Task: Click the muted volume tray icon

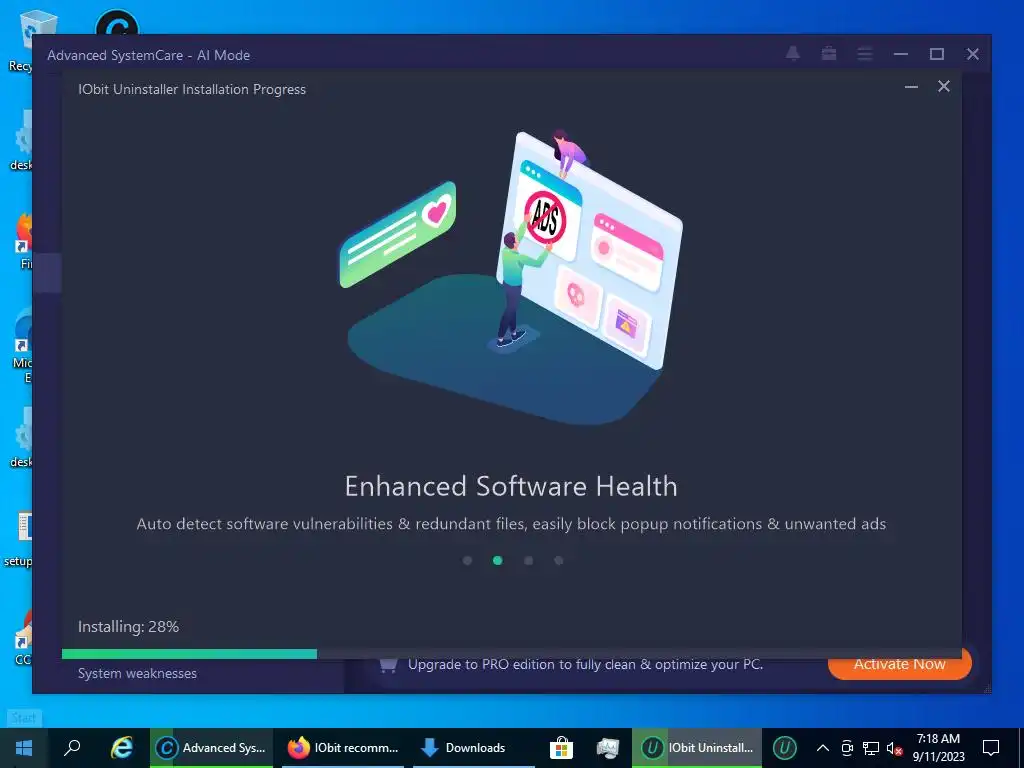Action: click(x=894, y=748)
